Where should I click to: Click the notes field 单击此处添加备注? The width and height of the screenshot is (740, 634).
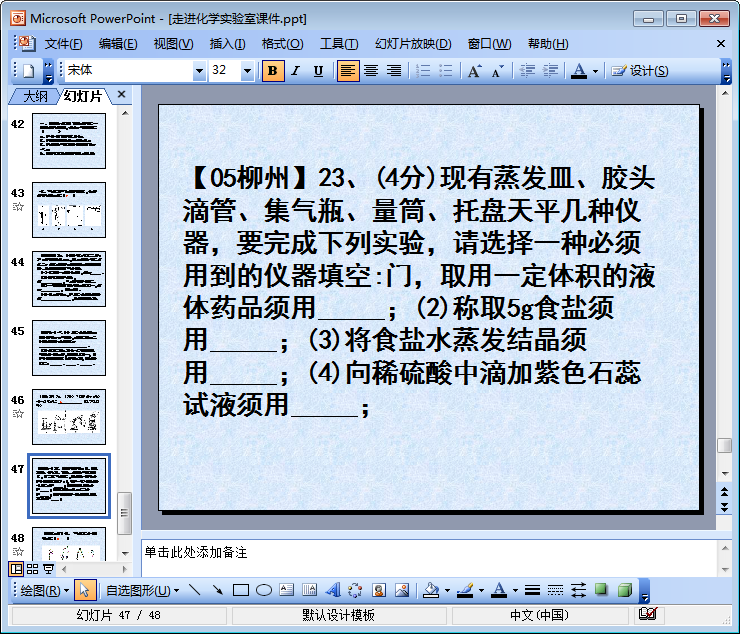coord(428,558)
